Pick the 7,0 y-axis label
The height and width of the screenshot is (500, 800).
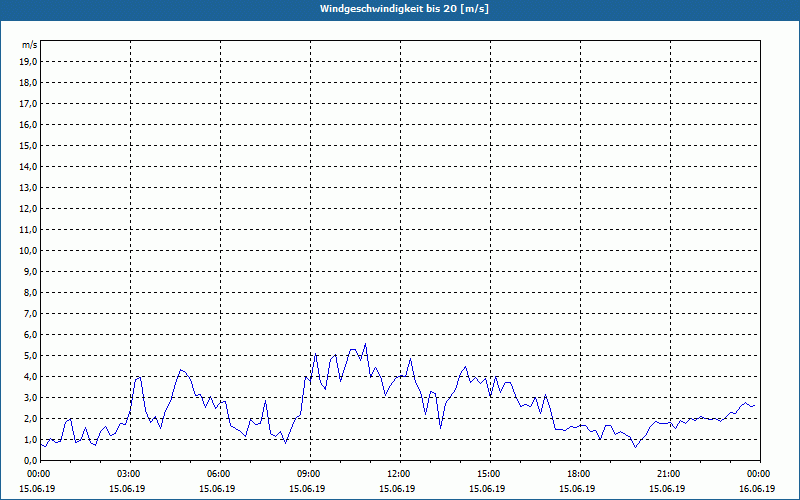tap(31, 313)
